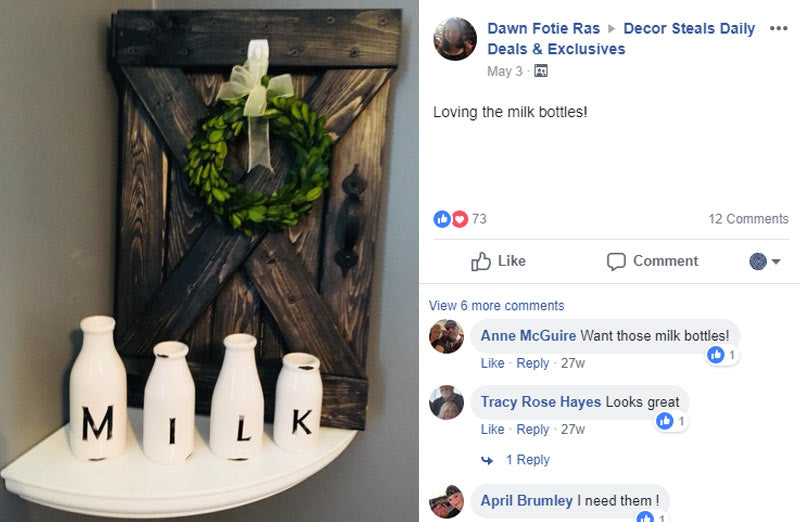
Task: Open Dawn Fotie Ras profile name link
Action: (543, 28)
